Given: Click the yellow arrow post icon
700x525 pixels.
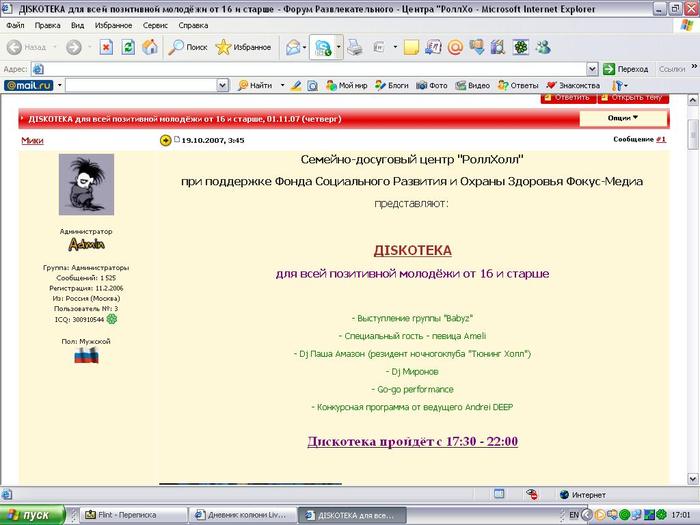Looking at the screenshot, I should click(165, 140).
